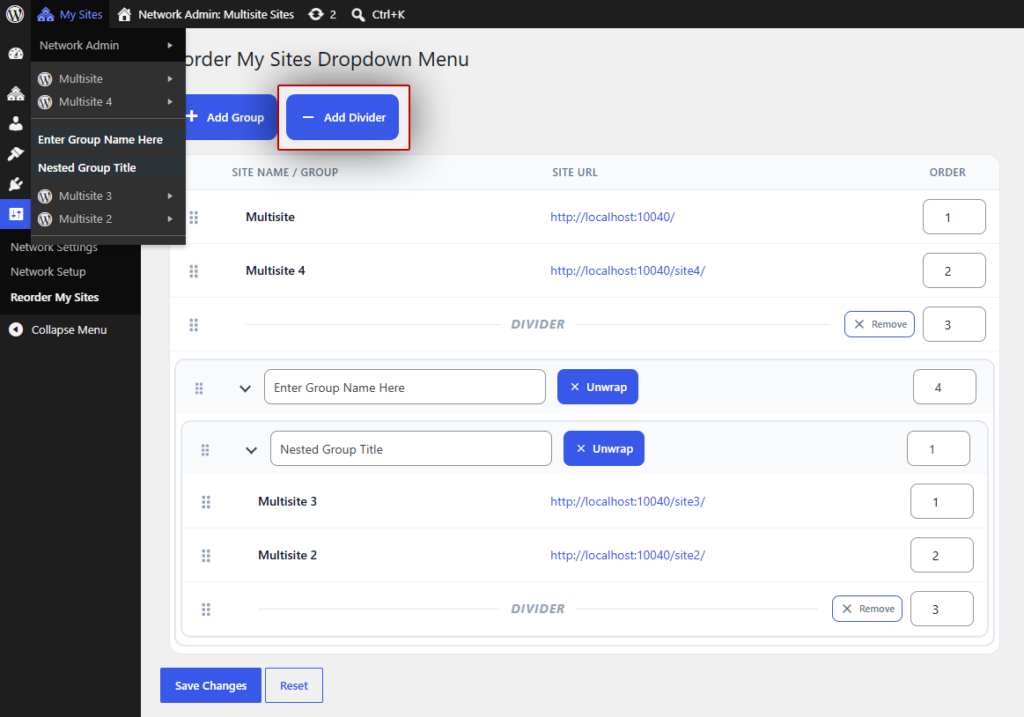Select Network Setup in the sidebar
Image resolution: width=1024 pixels, height=717 pixels.
click(48, 272)
